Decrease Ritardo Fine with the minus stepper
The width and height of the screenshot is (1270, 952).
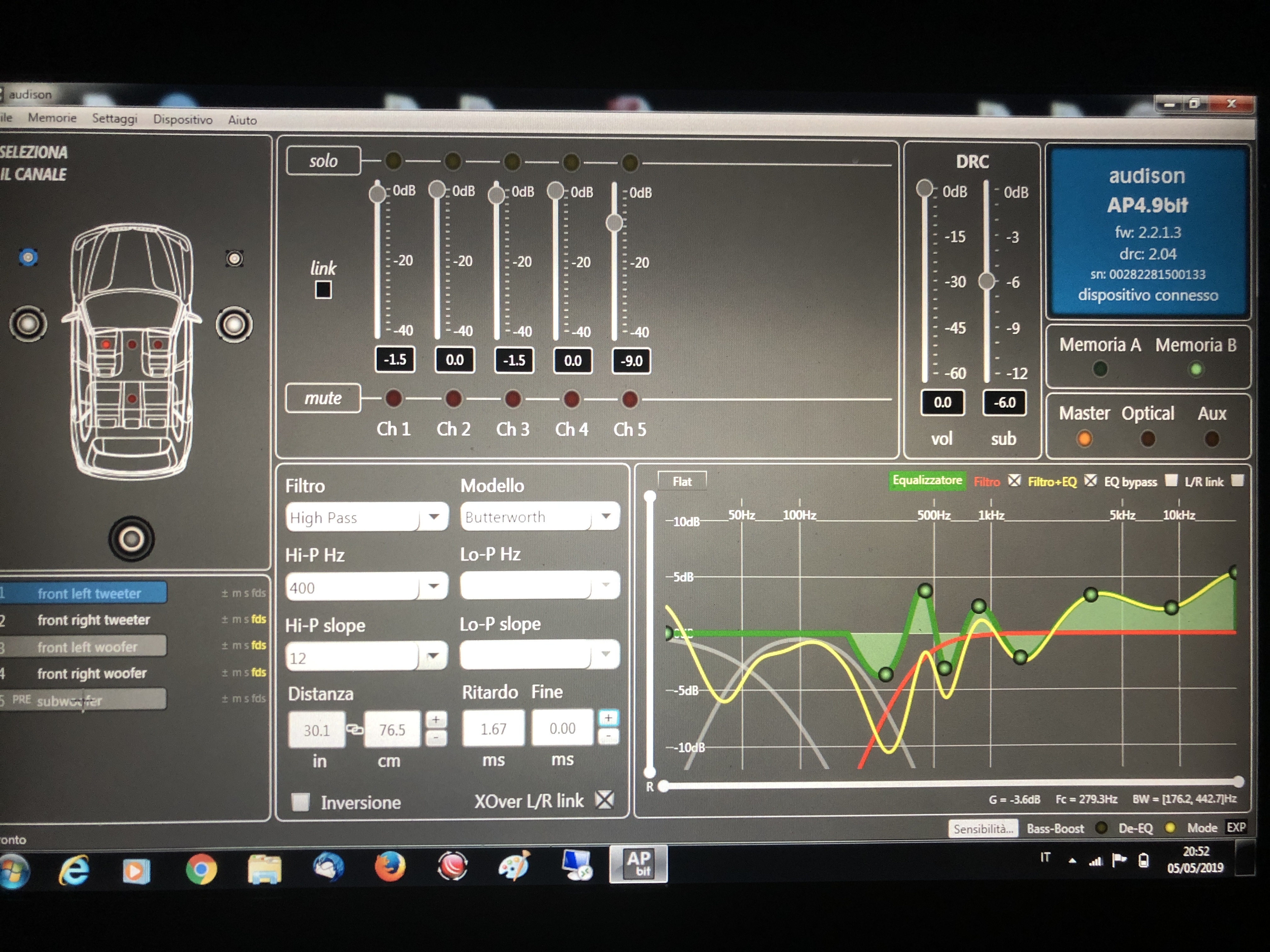[609, 736]
